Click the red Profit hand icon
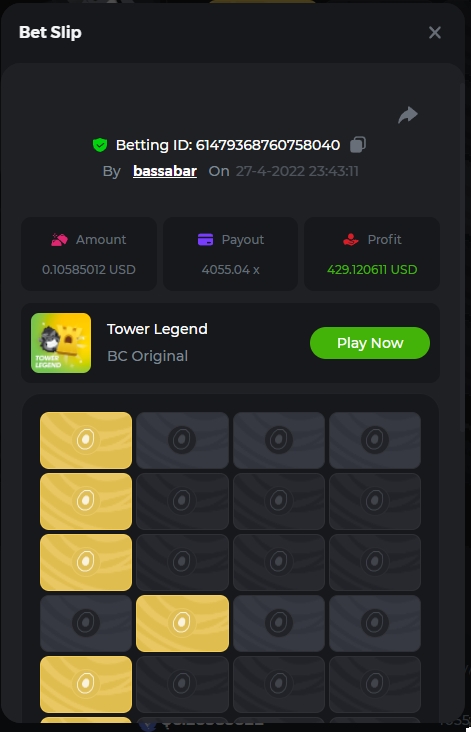471x732 pixels. pyautogui.click(x=351, y=239)
